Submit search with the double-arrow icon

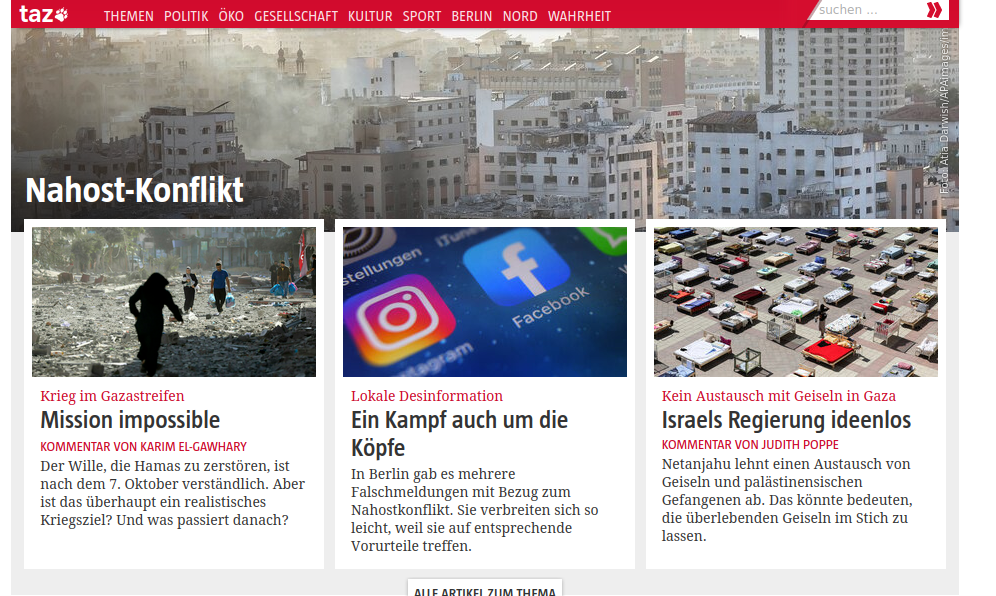pyautogui.click(x=934, y=10)
